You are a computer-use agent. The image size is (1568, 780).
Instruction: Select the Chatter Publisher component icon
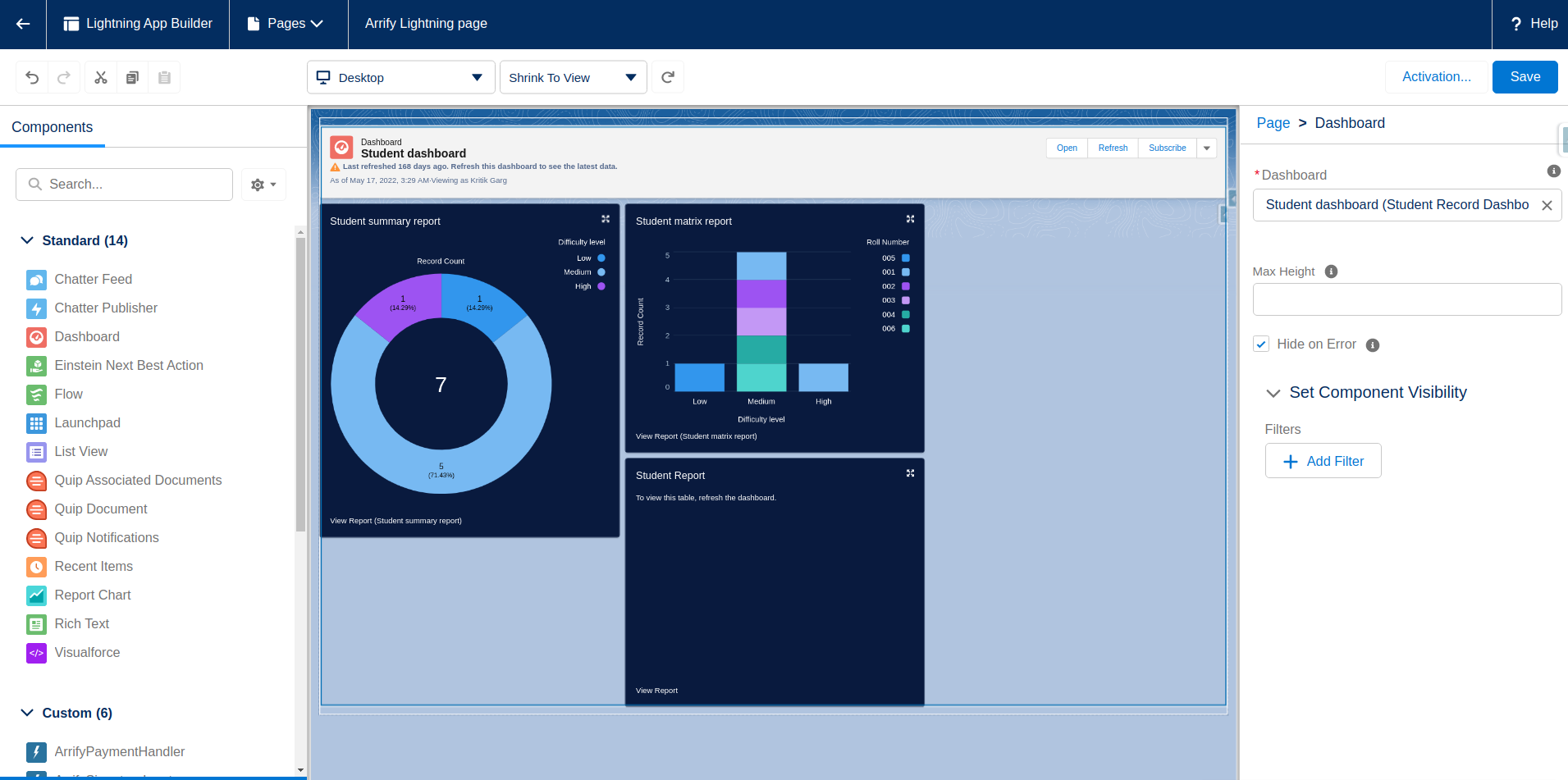tap(36, 308)
